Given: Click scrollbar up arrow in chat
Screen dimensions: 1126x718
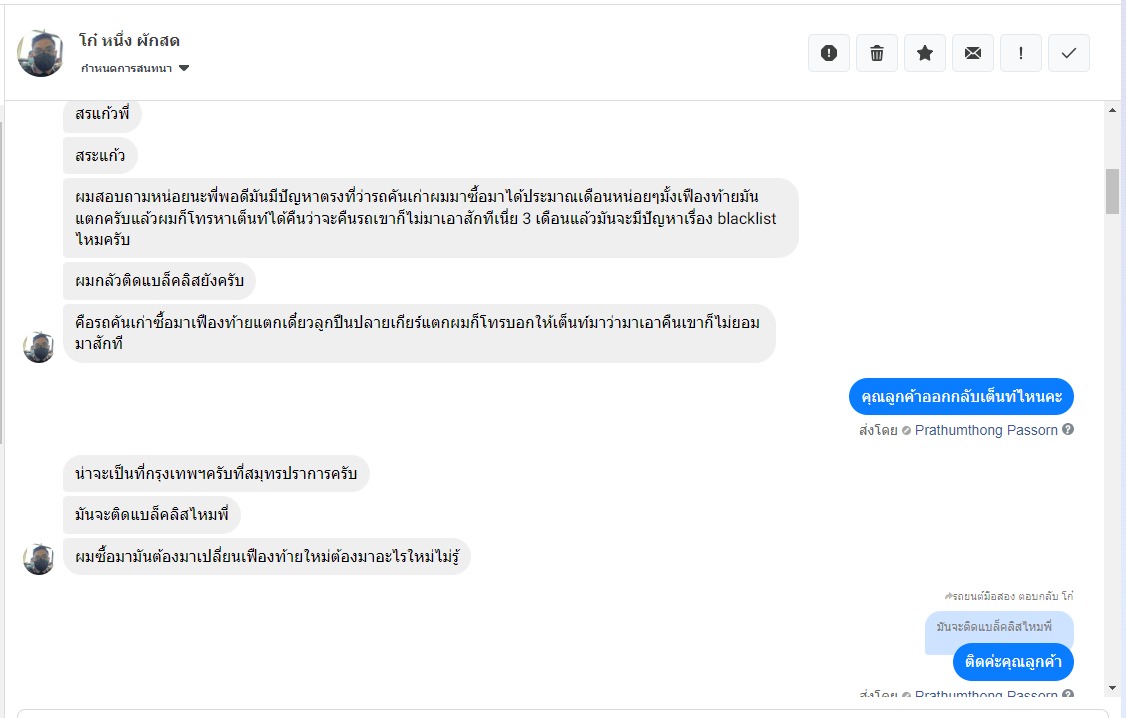Looking at the screenshot, I should [1112, 111].
